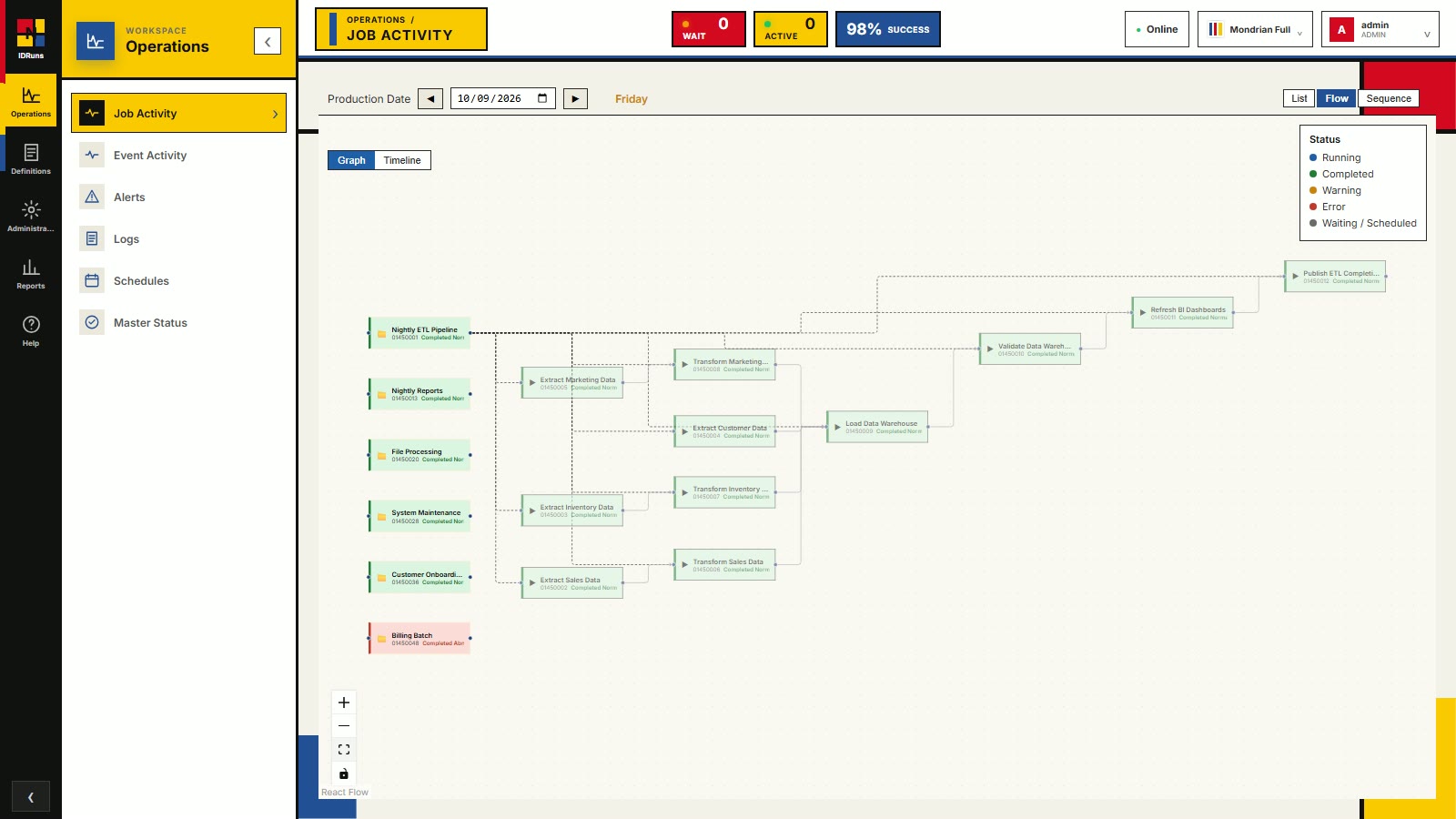This screenshot has width=1456, height=819.
Task: Toggle graph interactivity lock
Action: pyautogui.click(x=344, y=773)
